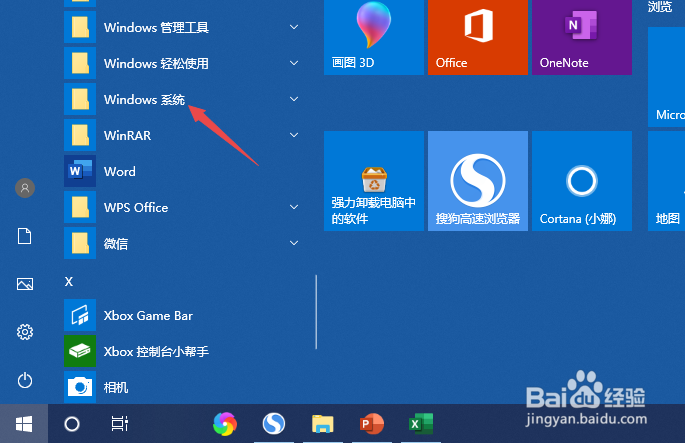Launch Word from its app icon
This screenshot has width=685, height=443.
[x=80, y=171]
